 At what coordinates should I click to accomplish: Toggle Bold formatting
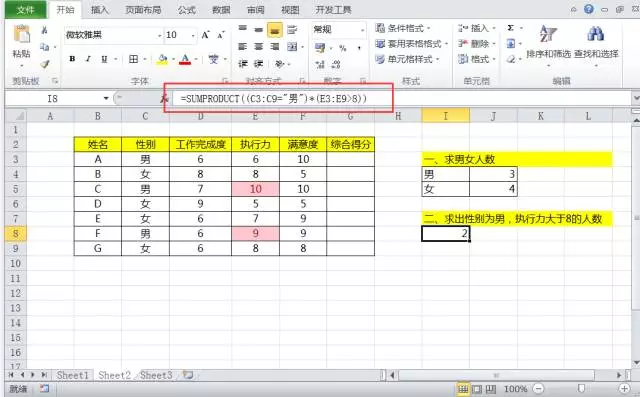(x=72, y=59)
